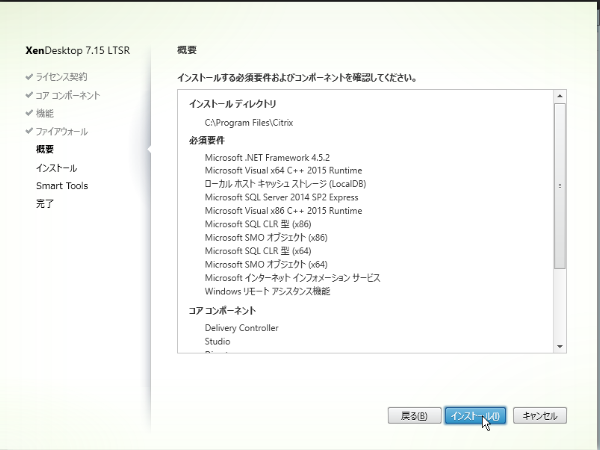Click the インストール button
This screenshot has width=600, height=450.
pos(475,416)
